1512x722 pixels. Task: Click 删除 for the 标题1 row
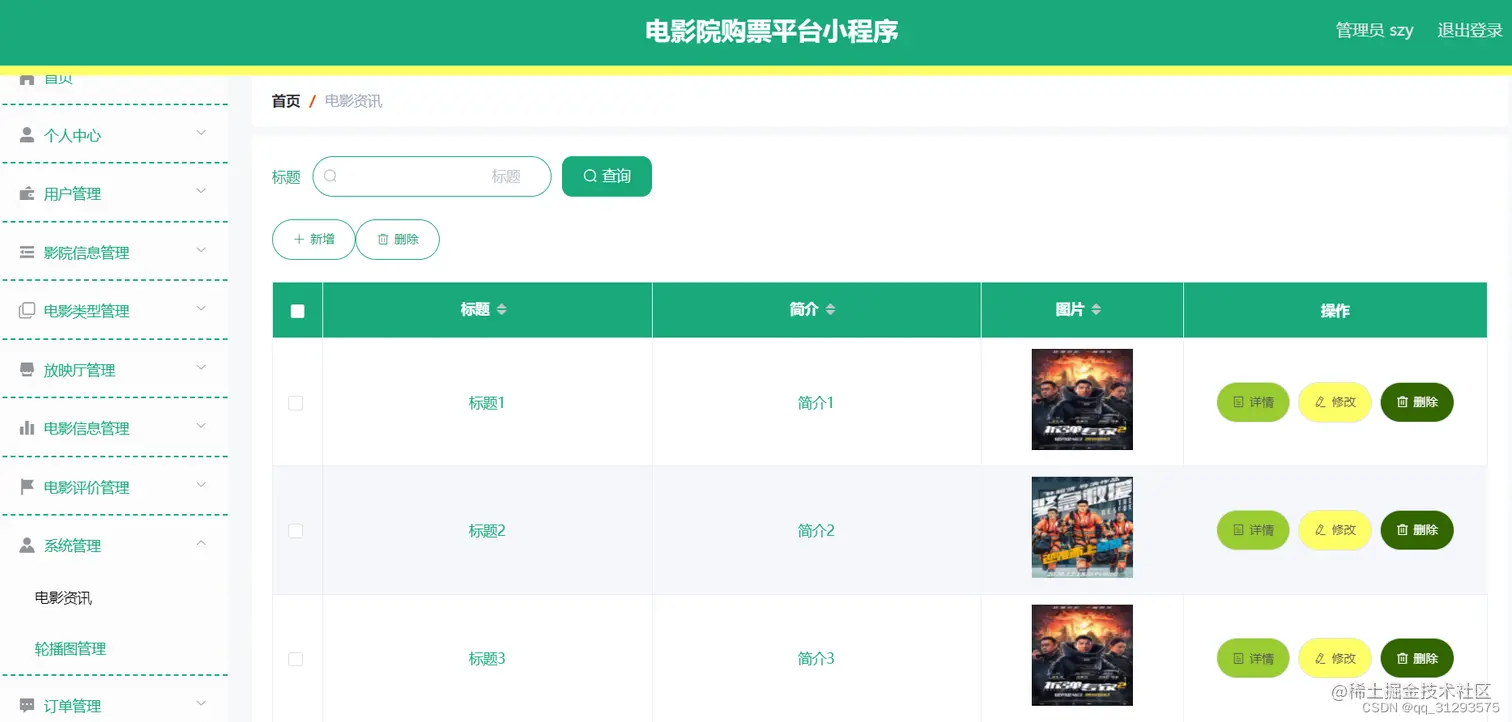click(1417, 402)
